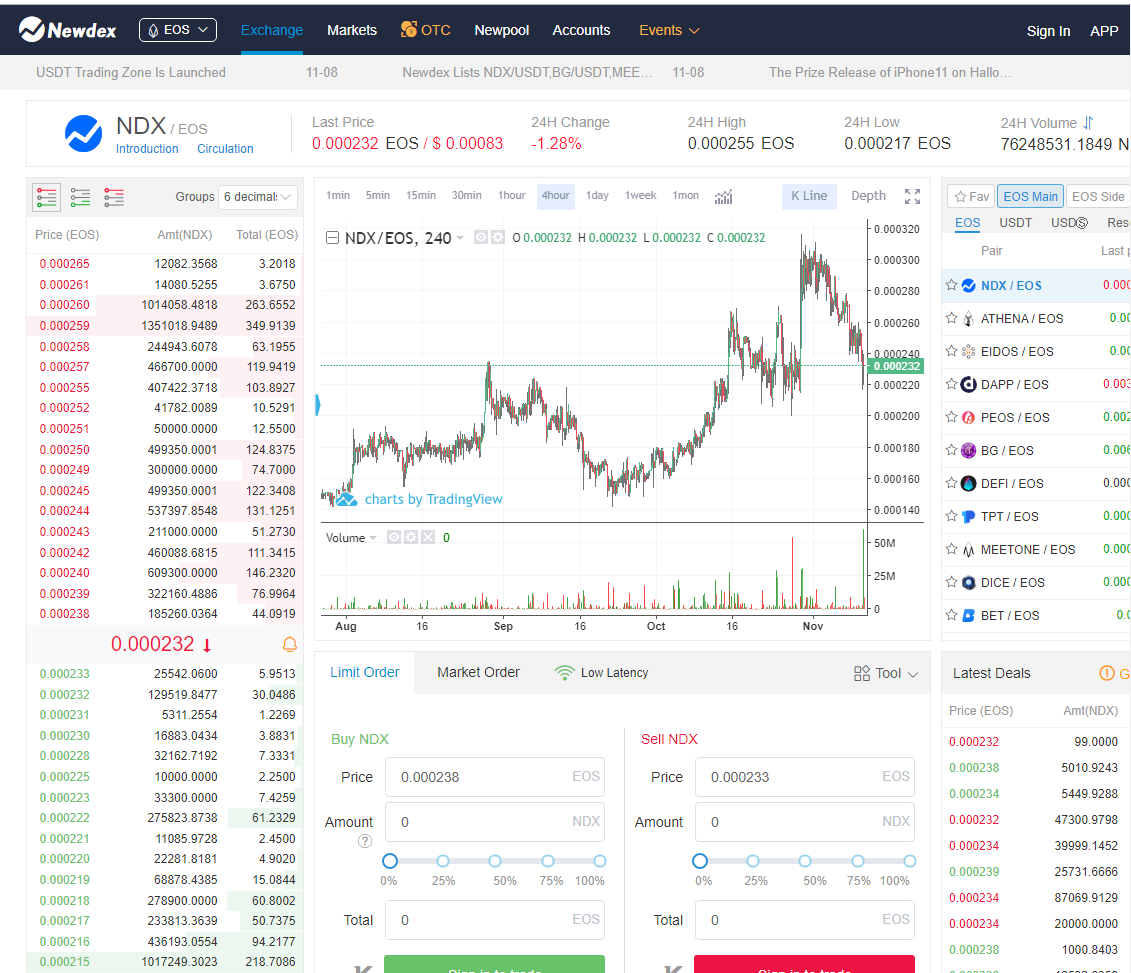The width and height of the screenshot is (1131, 973).
Task: Set Buy NDX amount slider to 50%
Action: pos(495,861)
